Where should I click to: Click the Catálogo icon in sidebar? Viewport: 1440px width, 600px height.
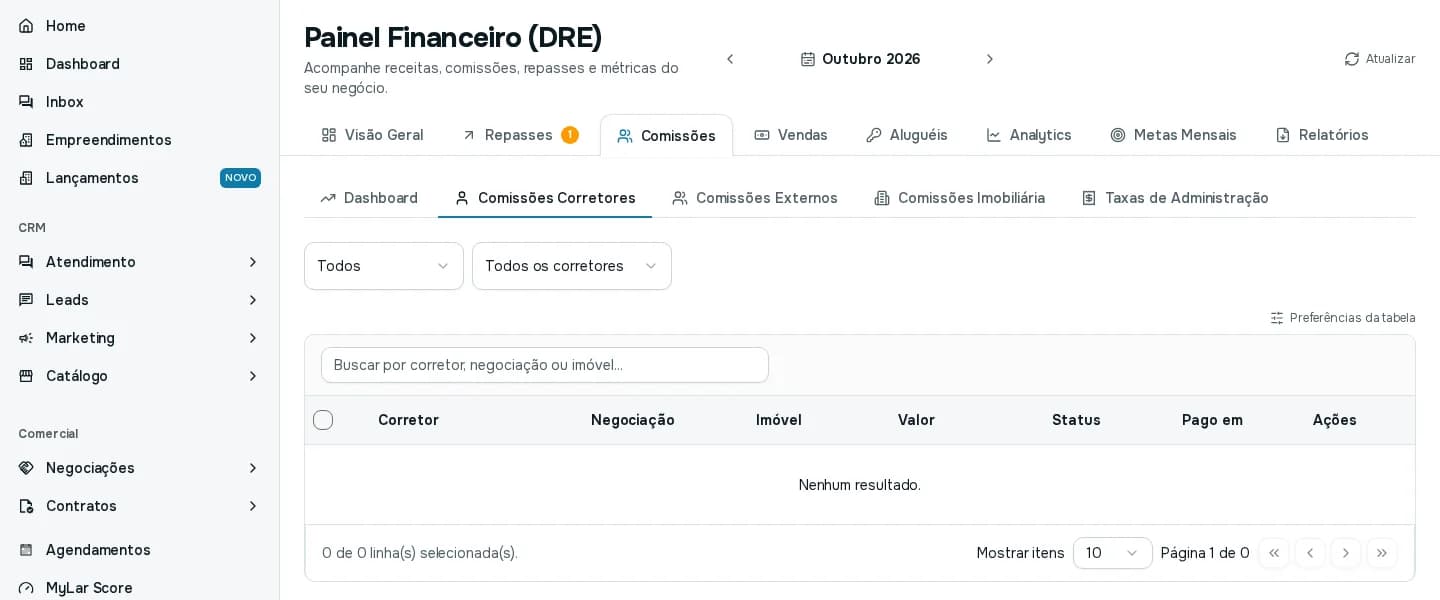coord(26,376)
